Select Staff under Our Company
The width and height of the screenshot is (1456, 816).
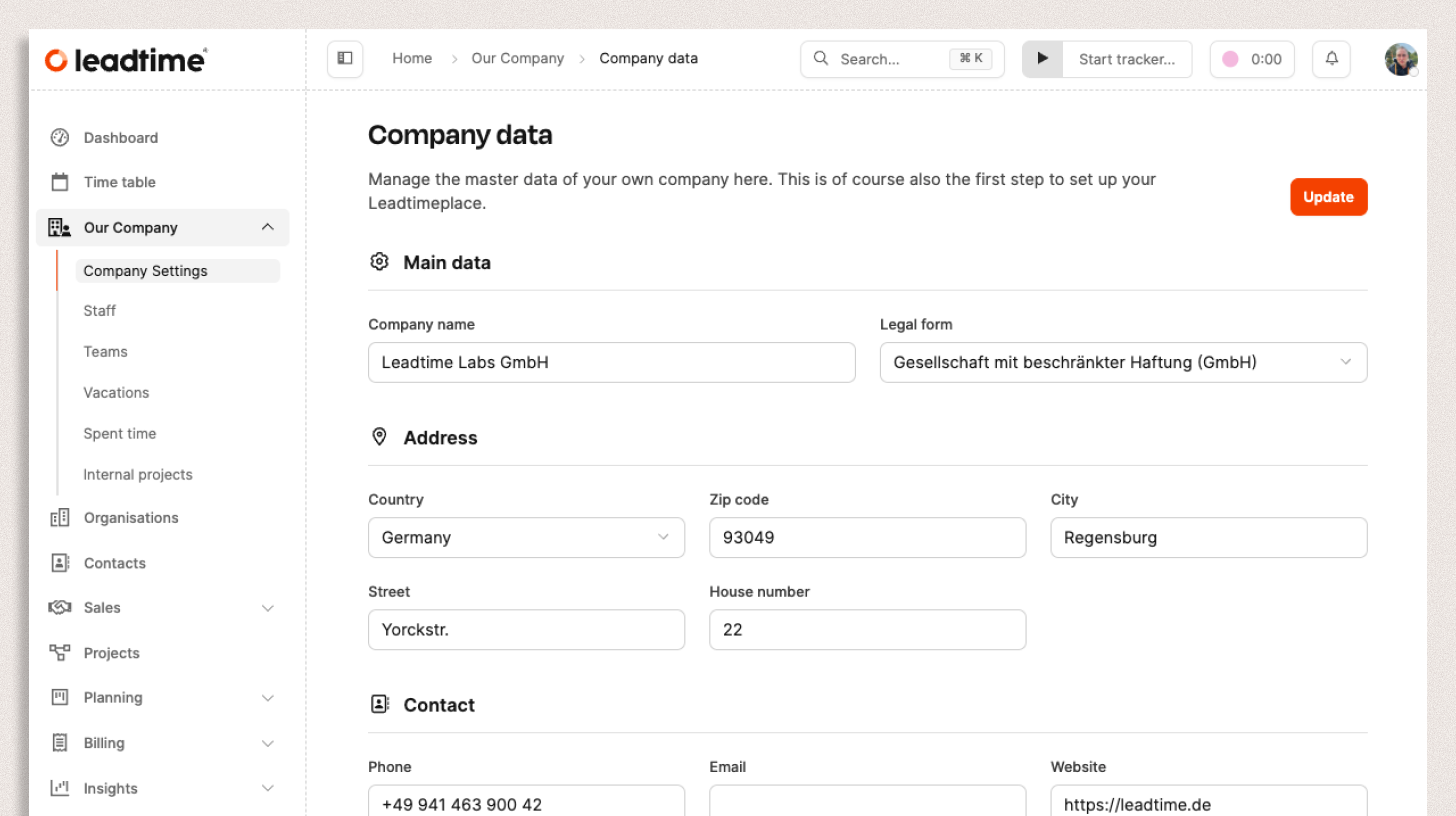pos(100,311)
